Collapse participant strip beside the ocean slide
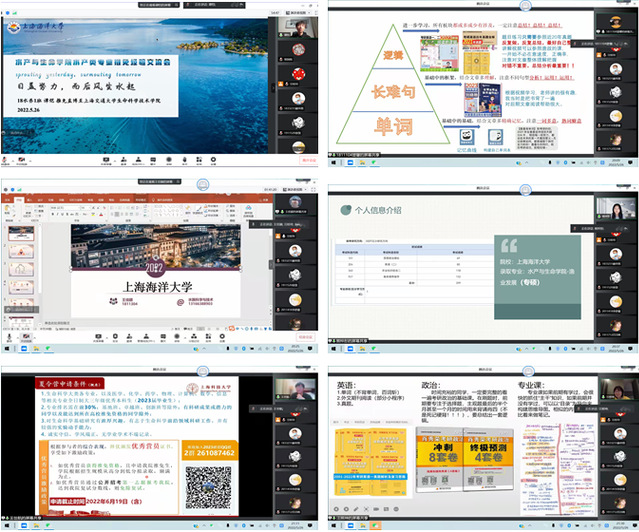 pos(272,85)
